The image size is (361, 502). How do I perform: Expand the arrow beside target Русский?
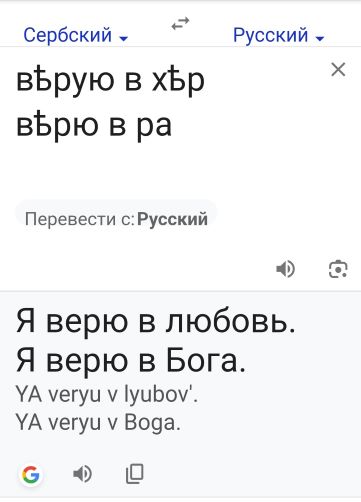(x=320, y=38)
